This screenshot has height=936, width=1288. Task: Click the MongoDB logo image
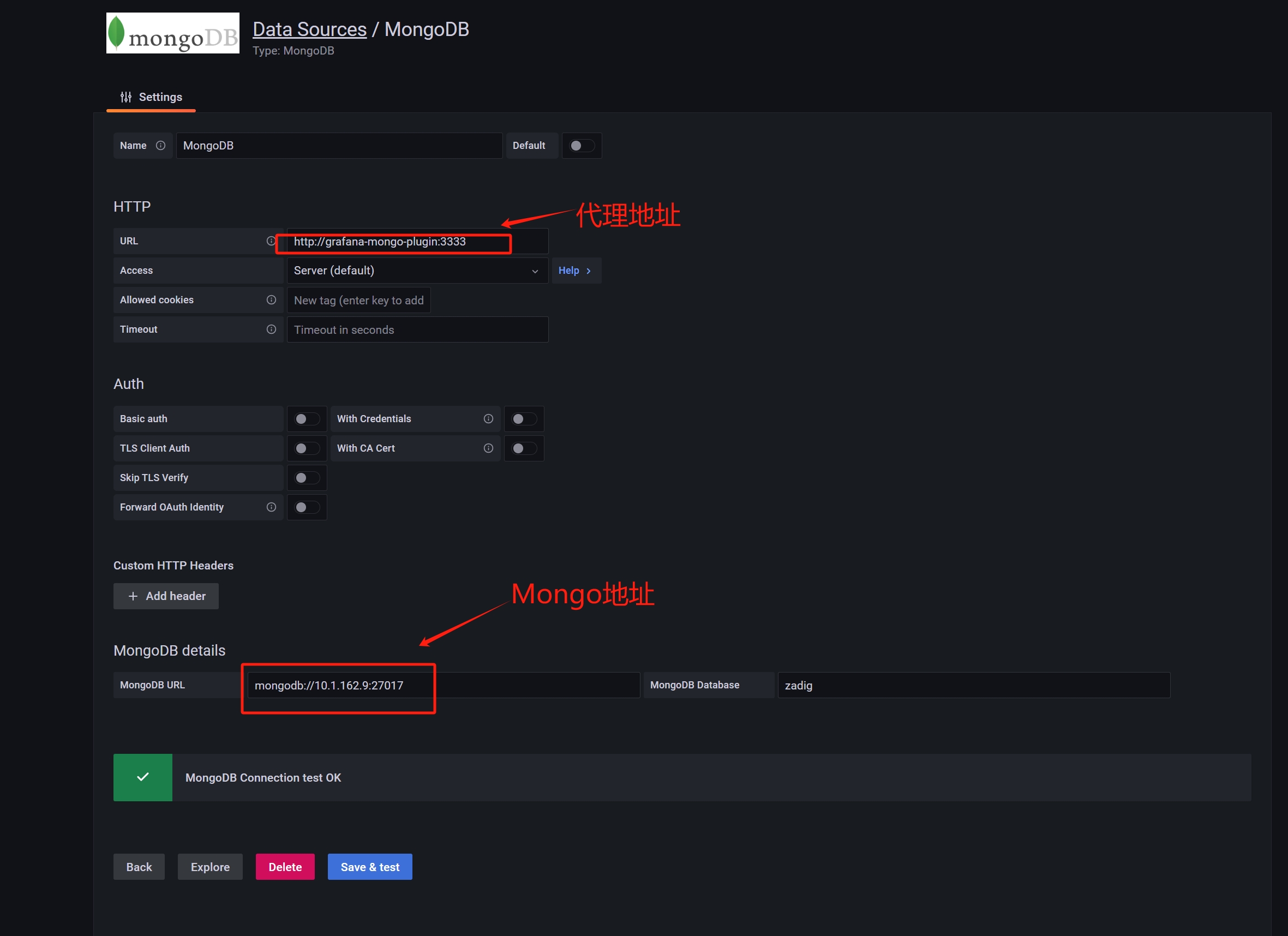tap(172, 33)
